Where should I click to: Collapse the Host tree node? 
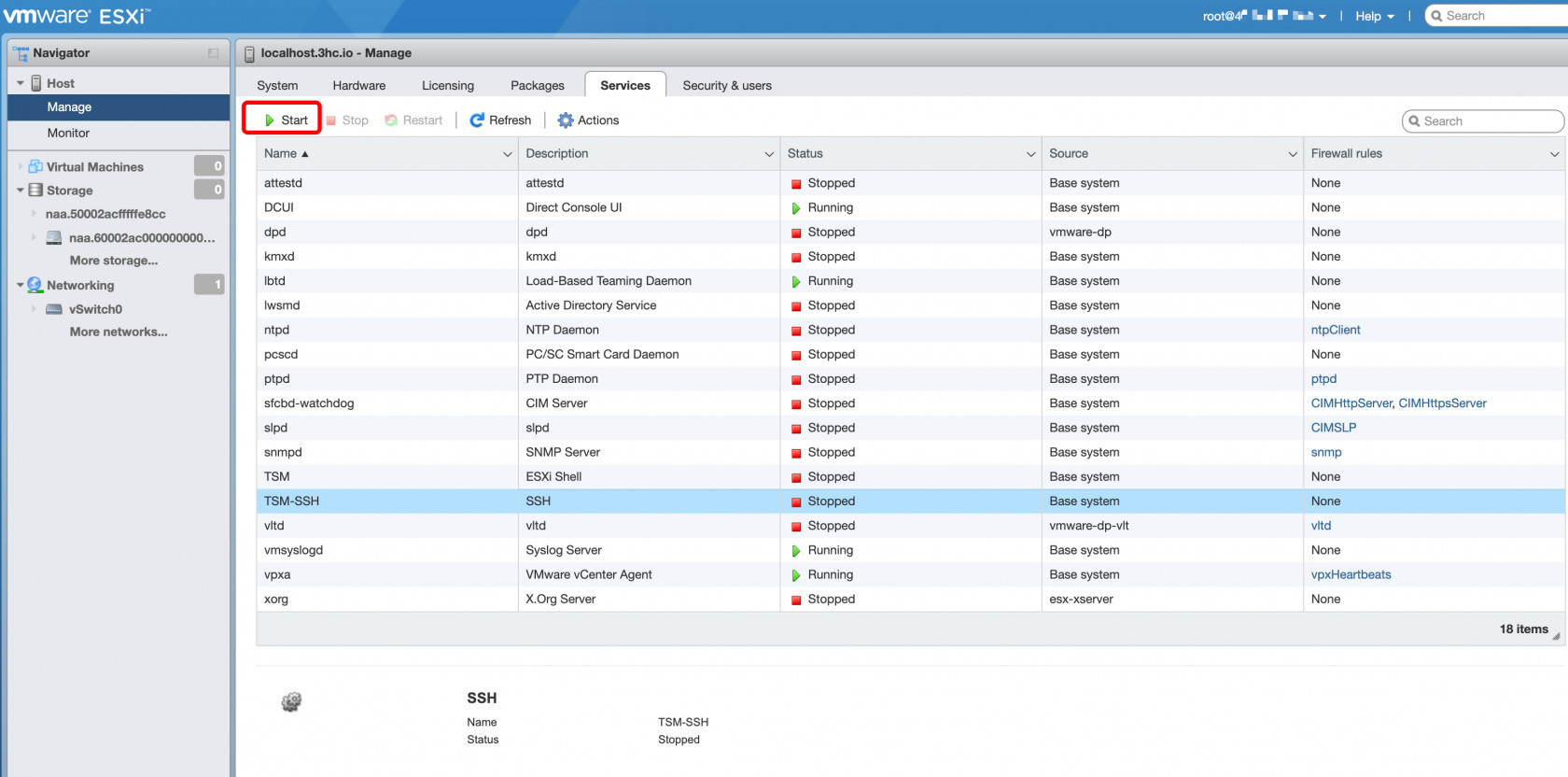point(21,83)
